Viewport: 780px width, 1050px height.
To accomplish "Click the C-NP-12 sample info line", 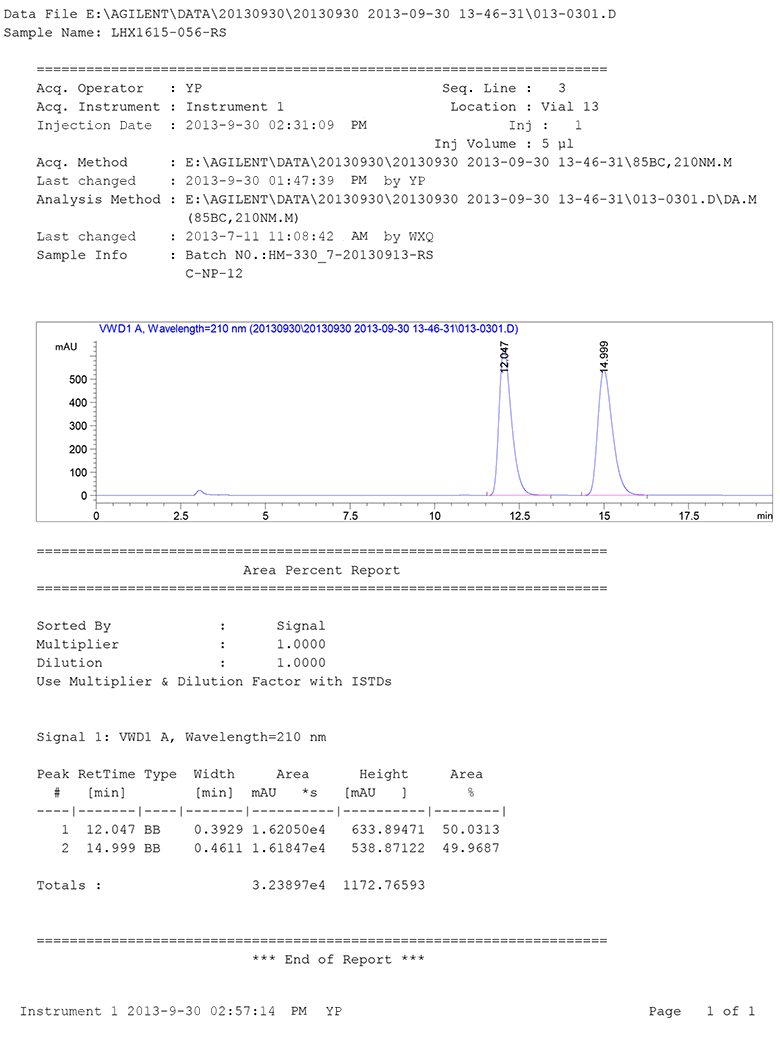I will tap(214, 273).
